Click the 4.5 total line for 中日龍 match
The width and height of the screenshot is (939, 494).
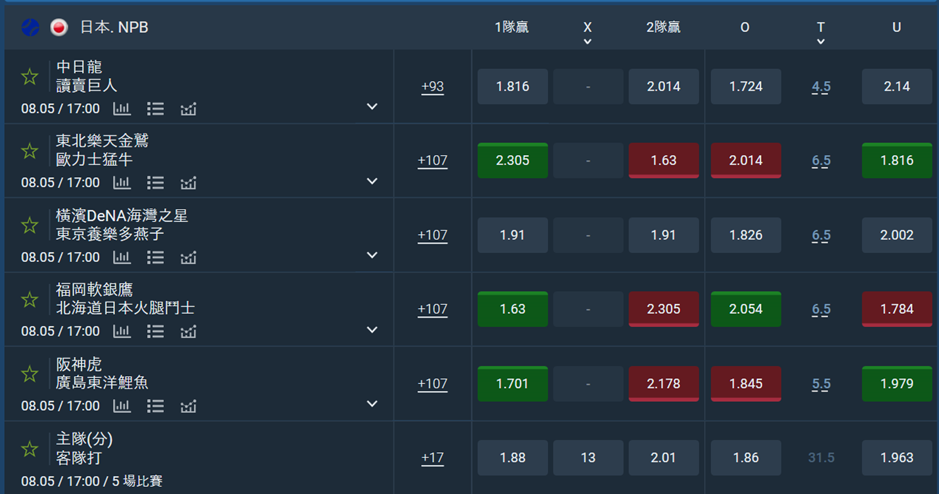pos(821,87)
